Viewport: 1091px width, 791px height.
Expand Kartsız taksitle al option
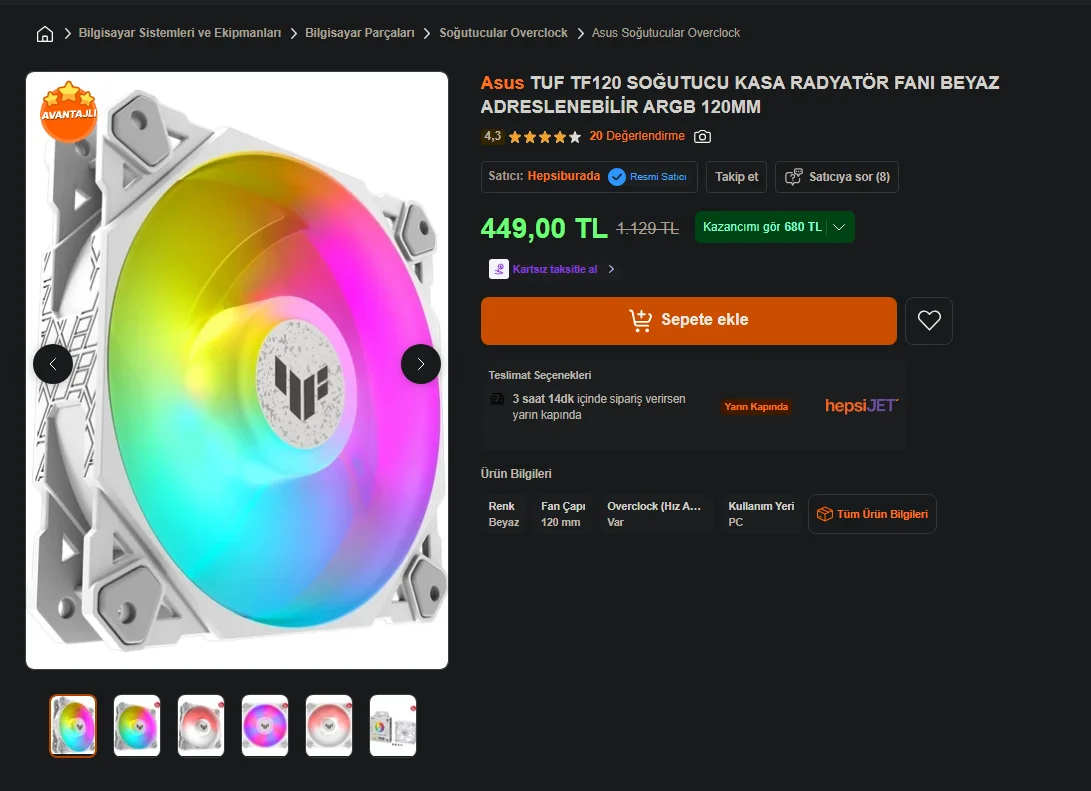(552, 269)
